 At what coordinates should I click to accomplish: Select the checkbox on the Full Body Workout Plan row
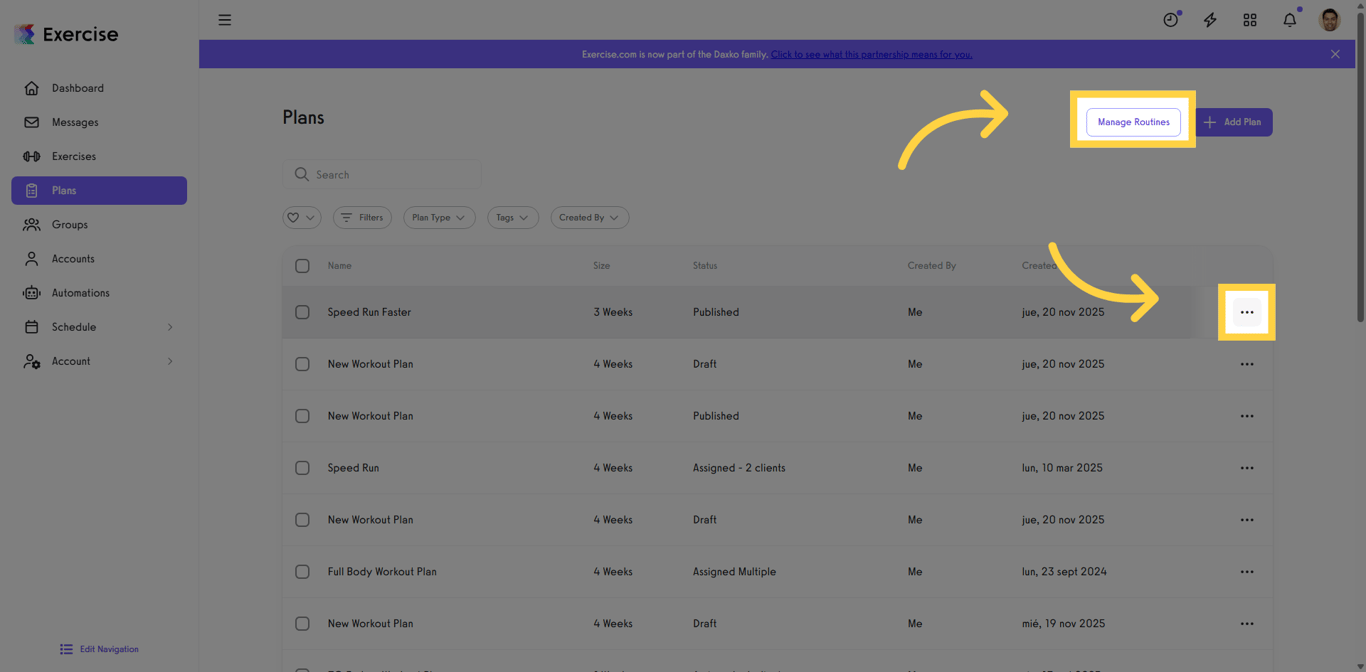302,572
